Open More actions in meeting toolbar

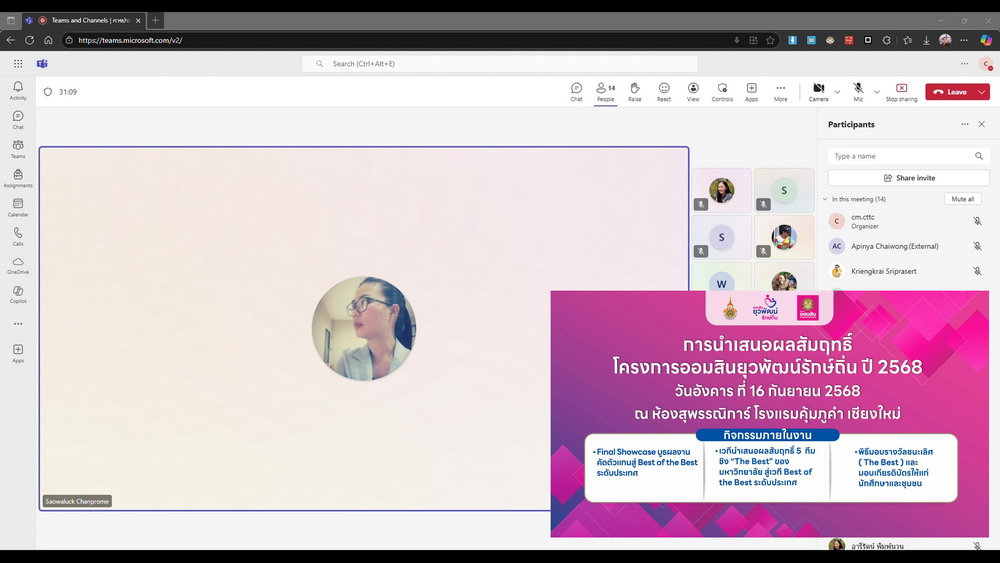781,92
